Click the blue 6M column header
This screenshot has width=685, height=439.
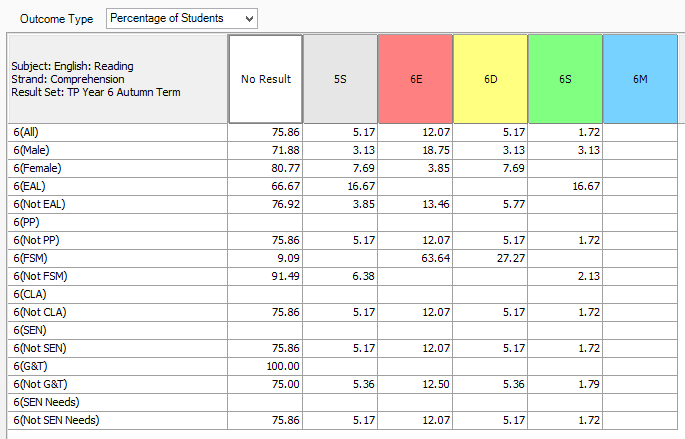[x=640, y=79]
